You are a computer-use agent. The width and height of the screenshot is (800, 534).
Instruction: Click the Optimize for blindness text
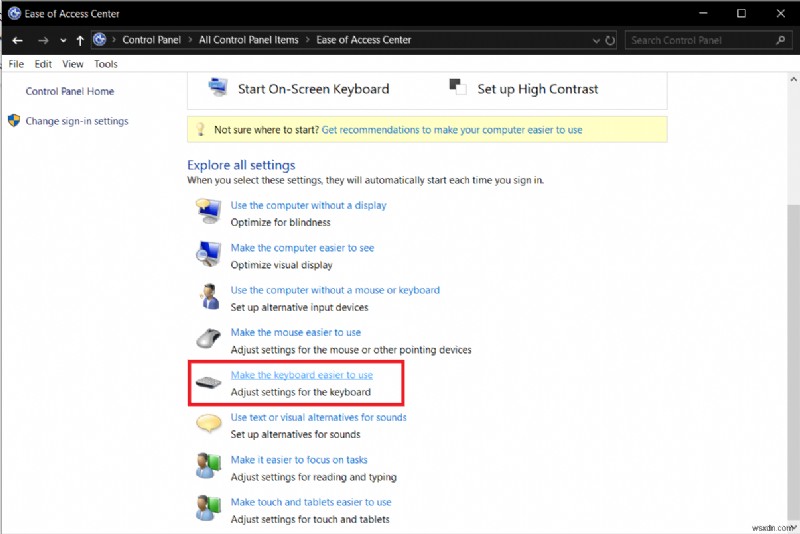[x=280, y=222]
